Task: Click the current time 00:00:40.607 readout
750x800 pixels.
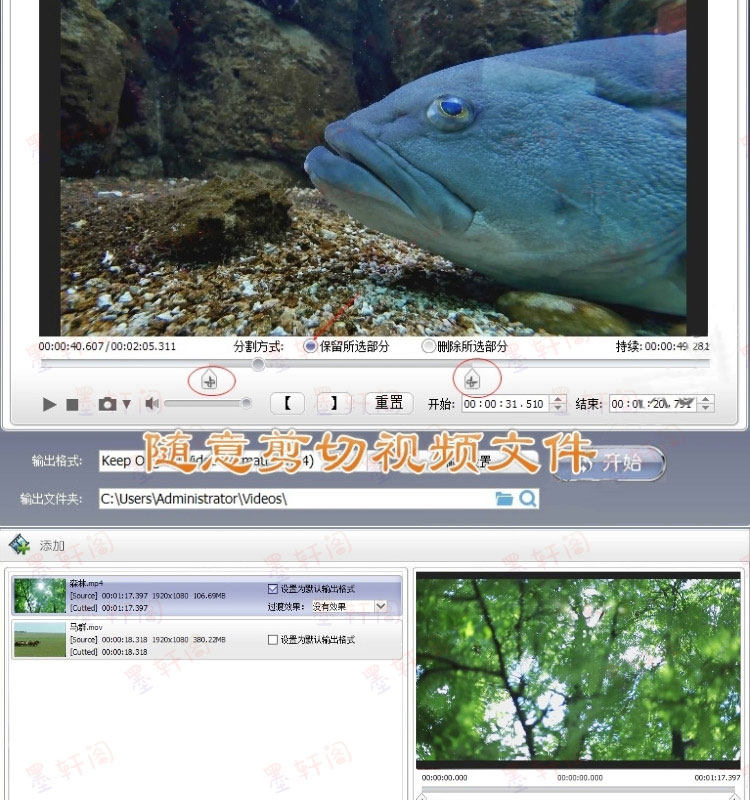Action: [x=71, y=346]
